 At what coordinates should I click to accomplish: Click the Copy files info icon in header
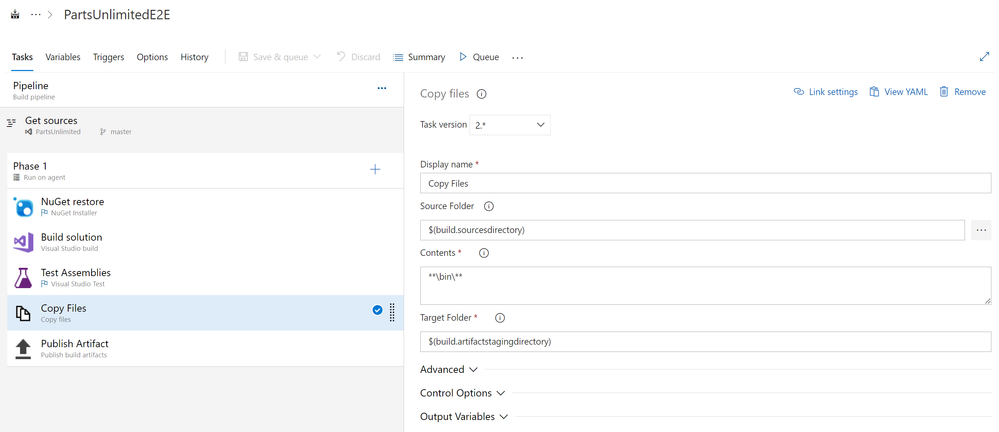coord(482,94)
